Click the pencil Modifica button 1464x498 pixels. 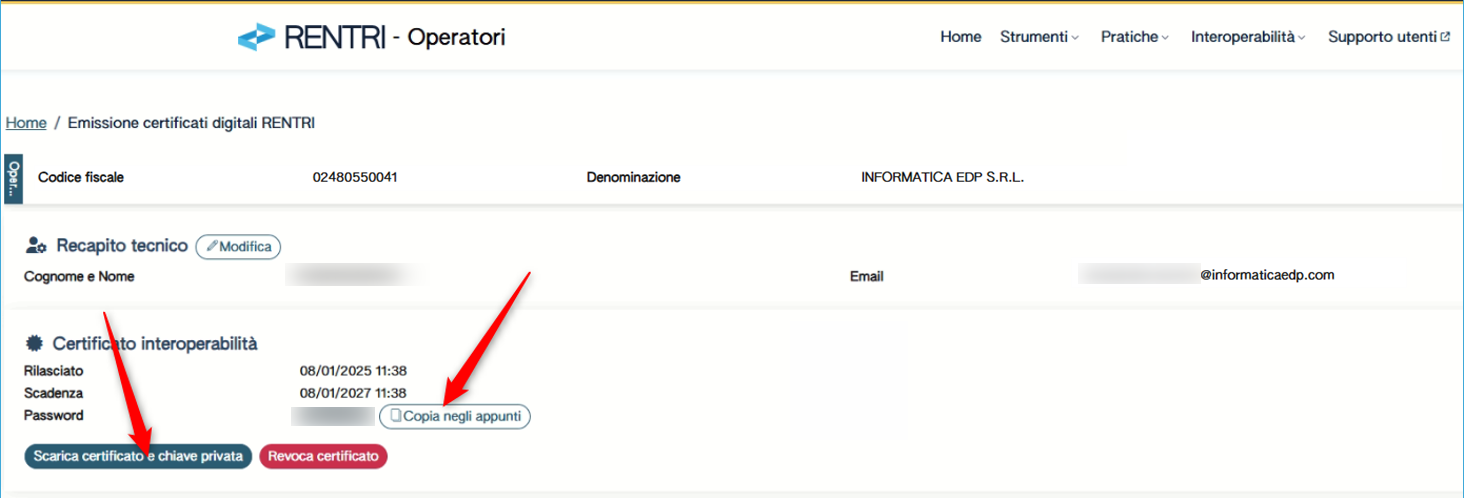[238, 247]
